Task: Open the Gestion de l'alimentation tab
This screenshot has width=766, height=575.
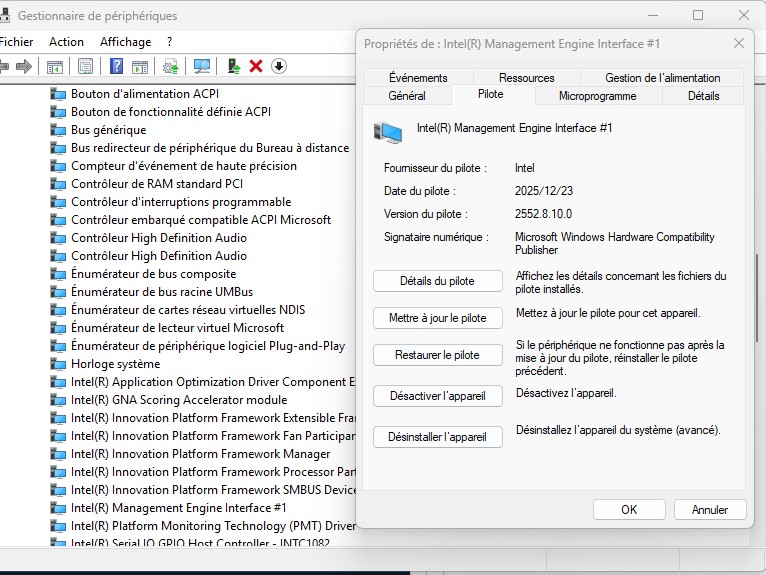Action: pyautogui.click(x=662, y=78)
